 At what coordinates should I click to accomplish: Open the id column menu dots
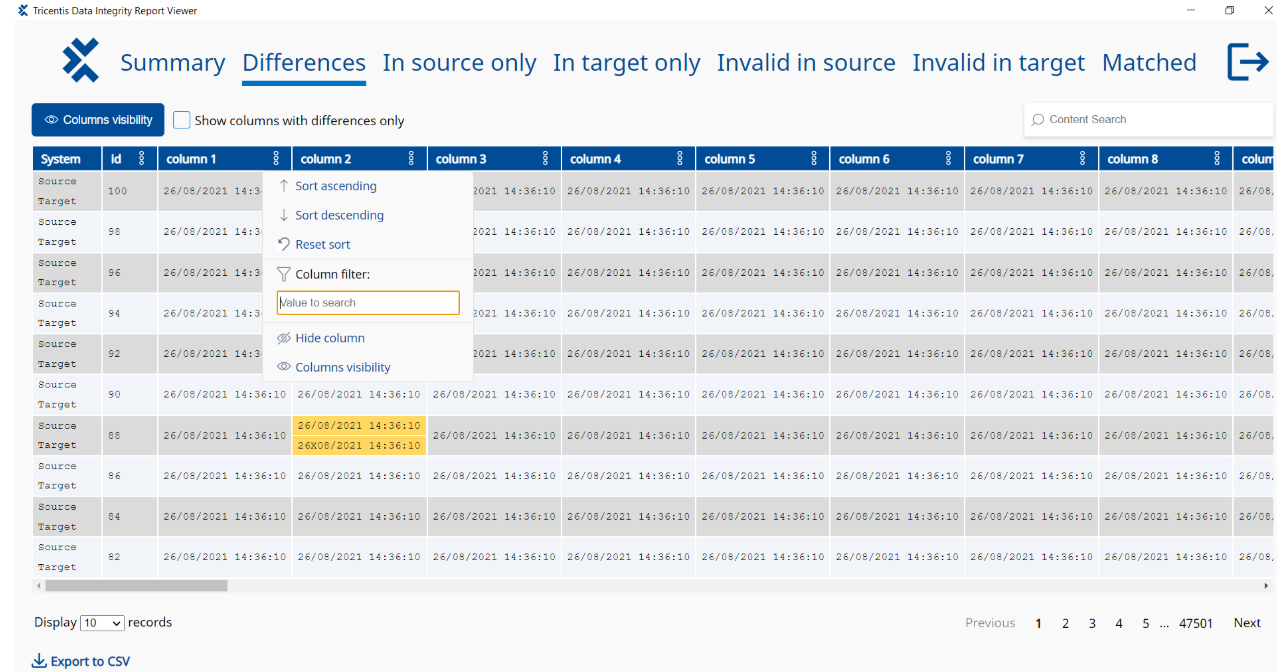[x=142, y=158]
